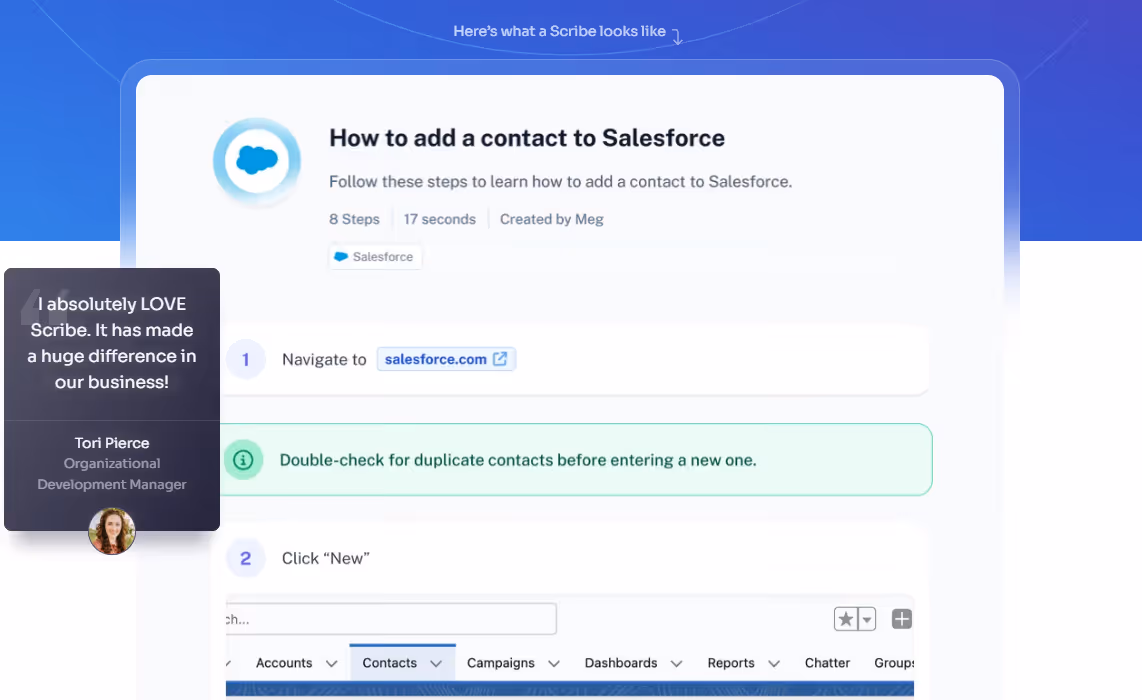Select the Dashboards tab
This screenshot has height=700, width=1142.
tap(621, 663)
